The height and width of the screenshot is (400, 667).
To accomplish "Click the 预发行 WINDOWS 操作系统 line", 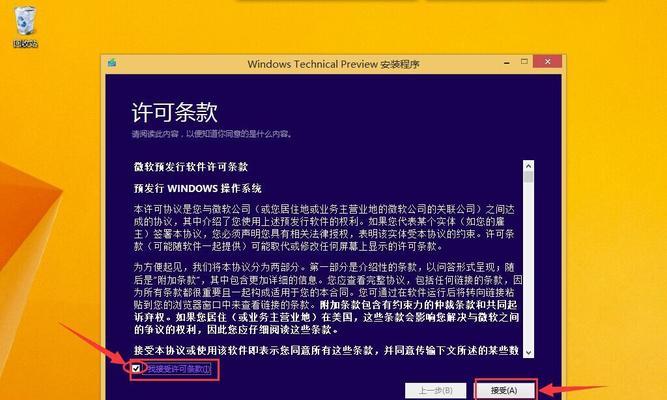I will coord(197,189).
